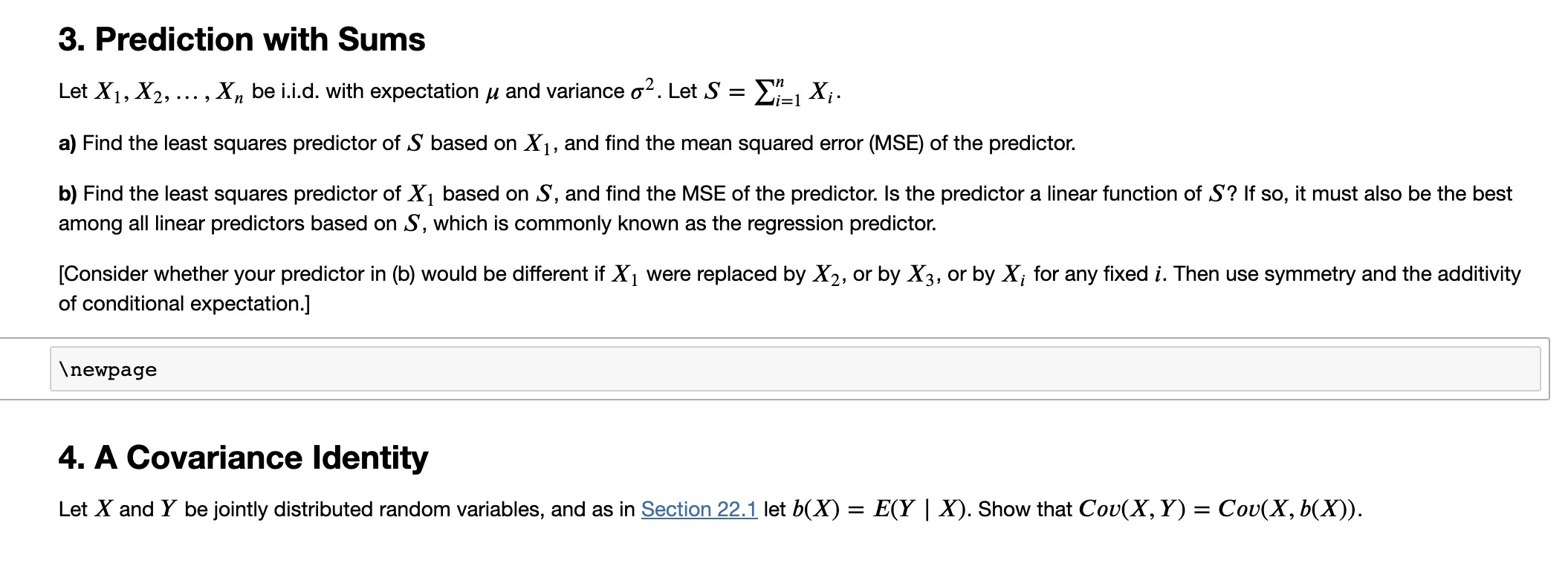Select the "4. A Covariance Identity" heading

coord(243,458)
